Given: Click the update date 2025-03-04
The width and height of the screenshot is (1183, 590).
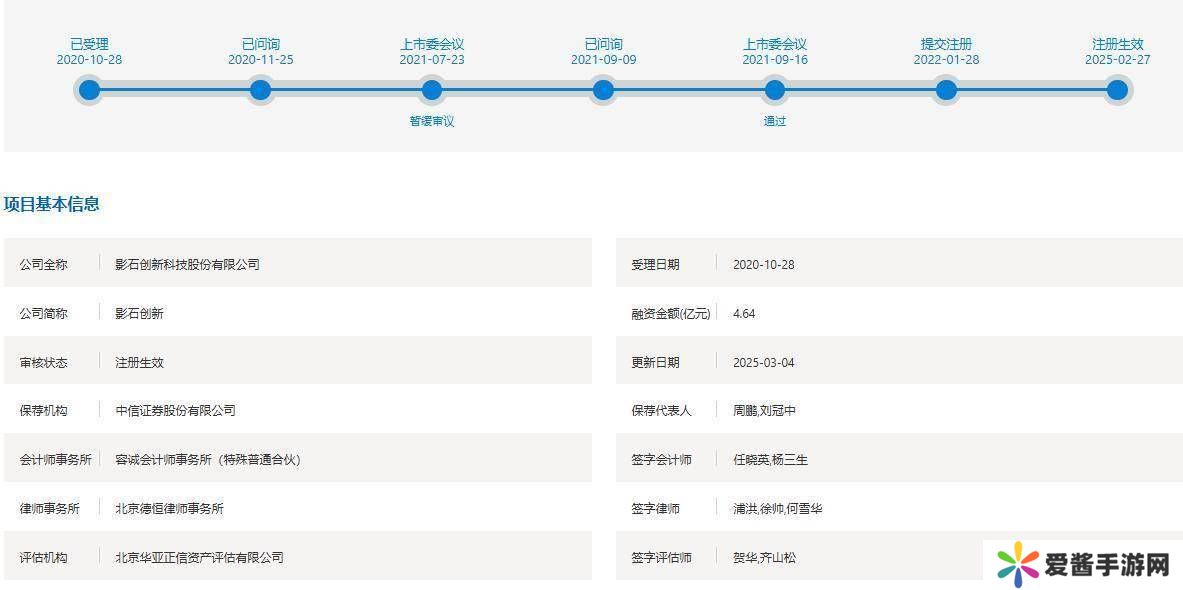Looking at the screenshot, I should click(x=763, y=363).
